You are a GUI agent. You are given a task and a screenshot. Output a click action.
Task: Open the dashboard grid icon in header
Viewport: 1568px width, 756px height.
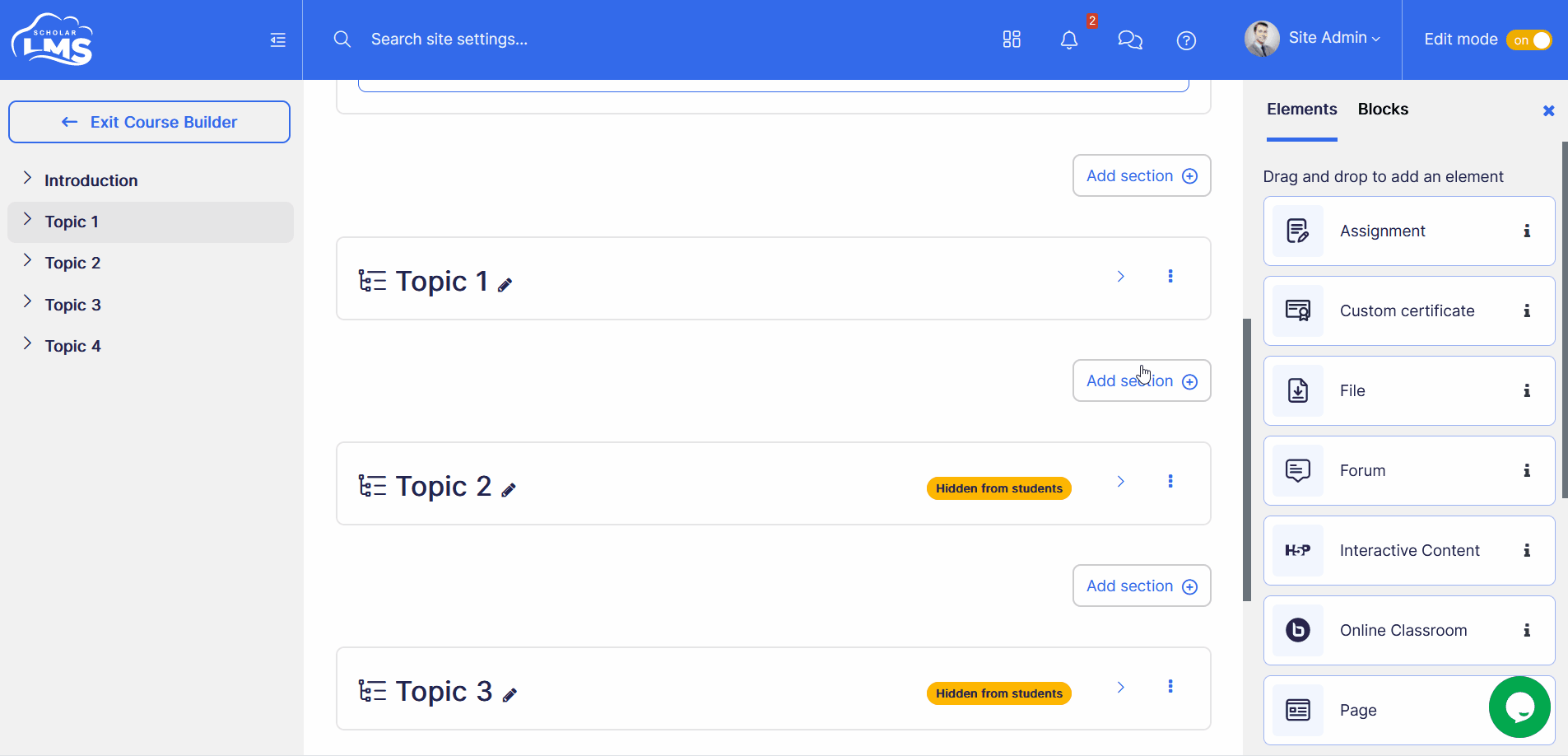point(1012,40)
